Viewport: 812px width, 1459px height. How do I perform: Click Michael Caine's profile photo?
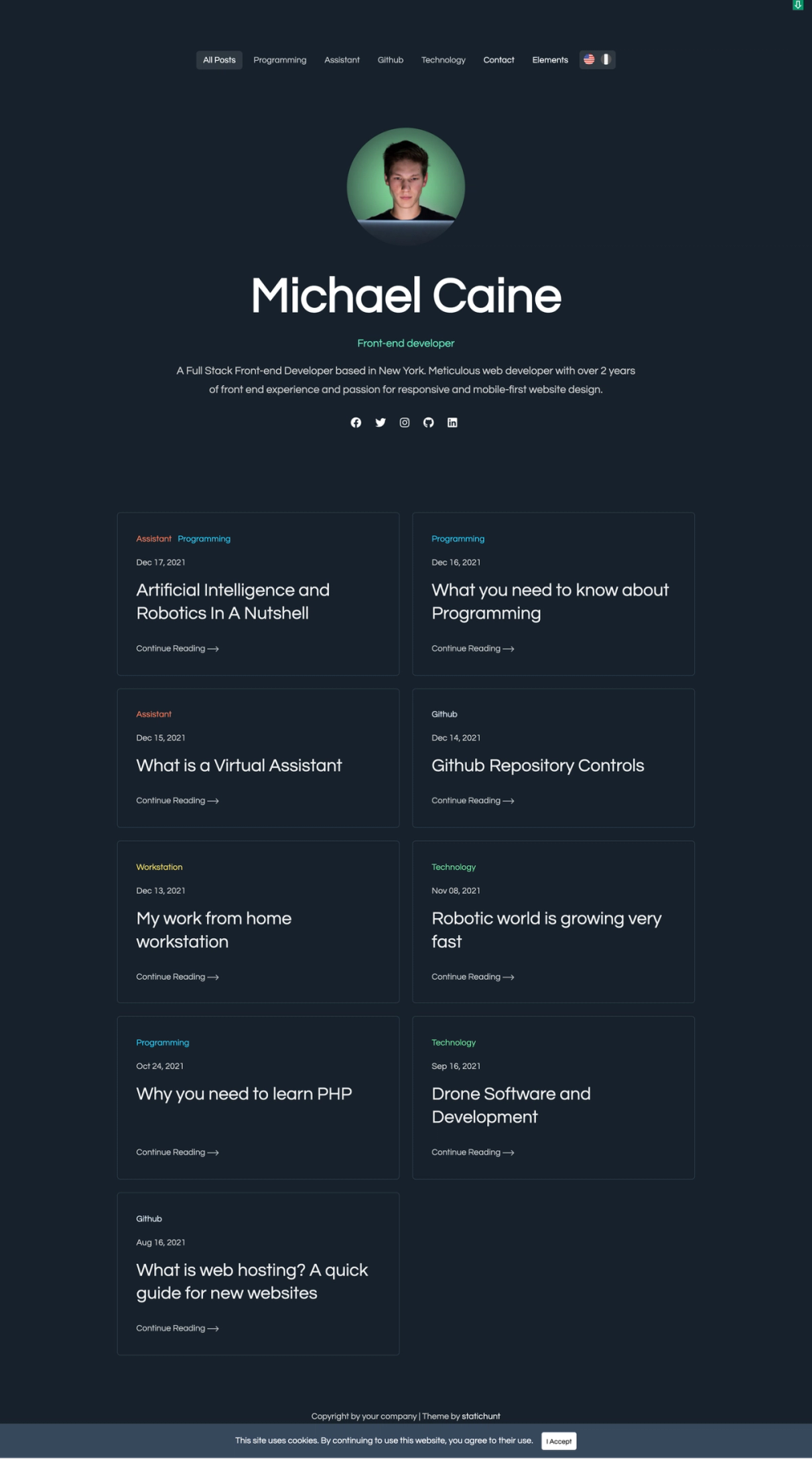click(406, 187)
